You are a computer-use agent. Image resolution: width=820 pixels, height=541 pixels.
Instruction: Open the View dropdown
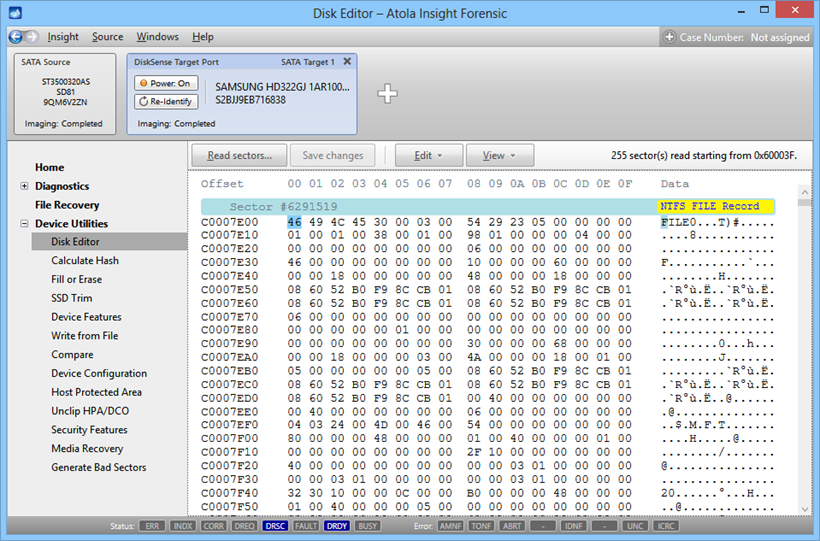[499, 155]
